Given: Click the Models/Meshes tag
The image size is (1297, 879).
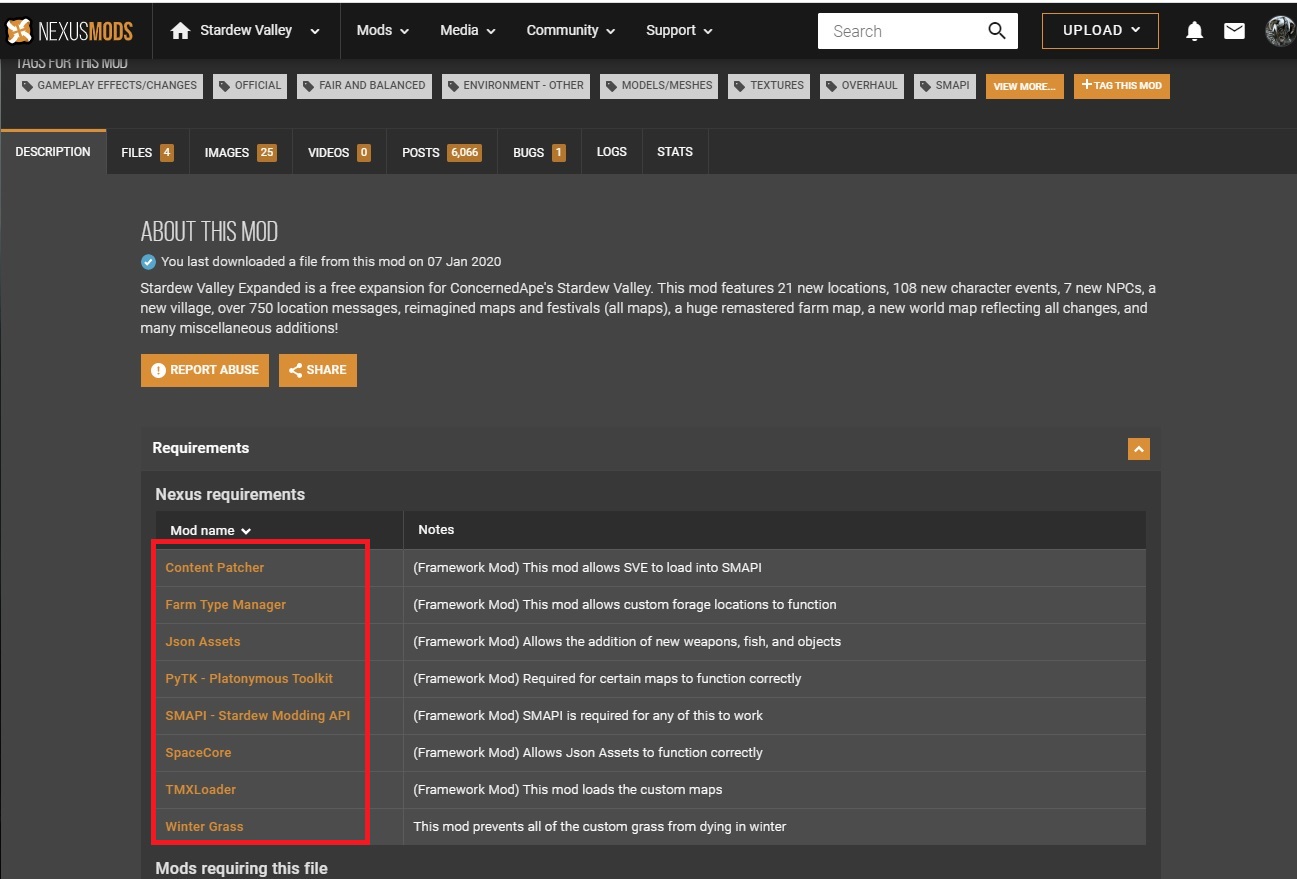Looking at the screenshot, I should pos(659,86).
